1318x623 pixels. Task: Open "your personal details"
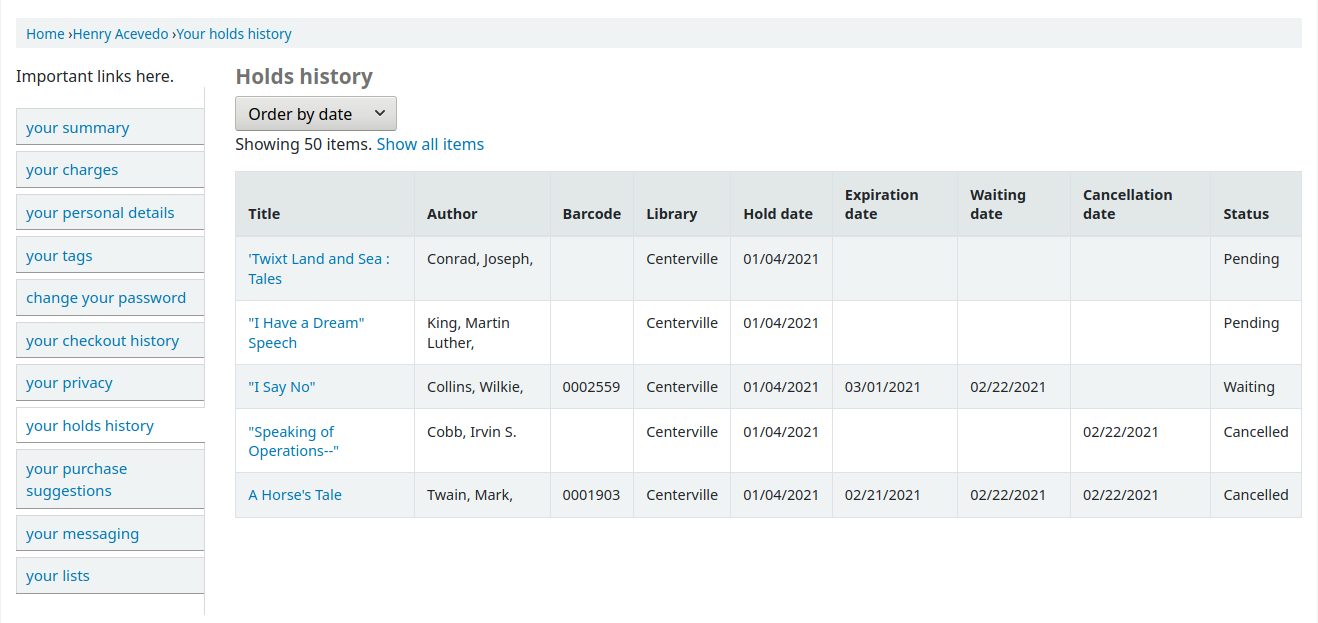[100, 212]
